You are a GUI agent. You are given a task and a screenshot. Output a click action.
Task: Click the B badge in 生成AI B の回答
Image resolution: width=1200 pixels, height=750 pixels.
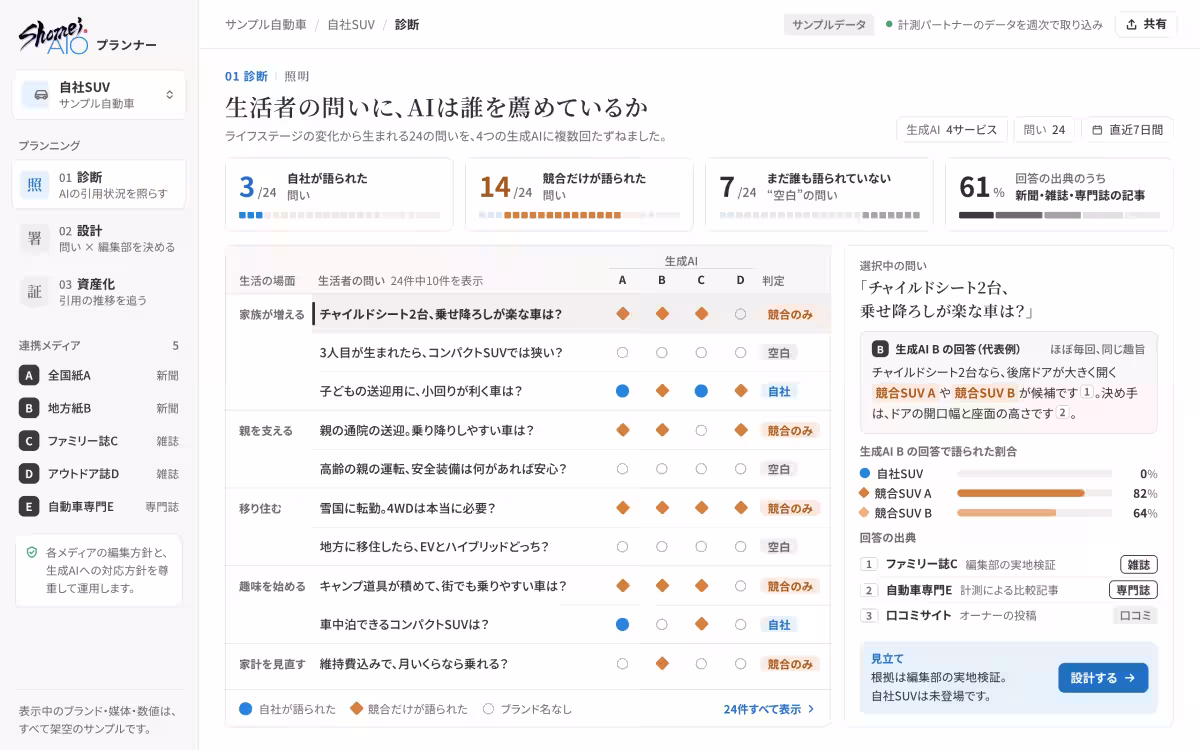pos(880,349)
